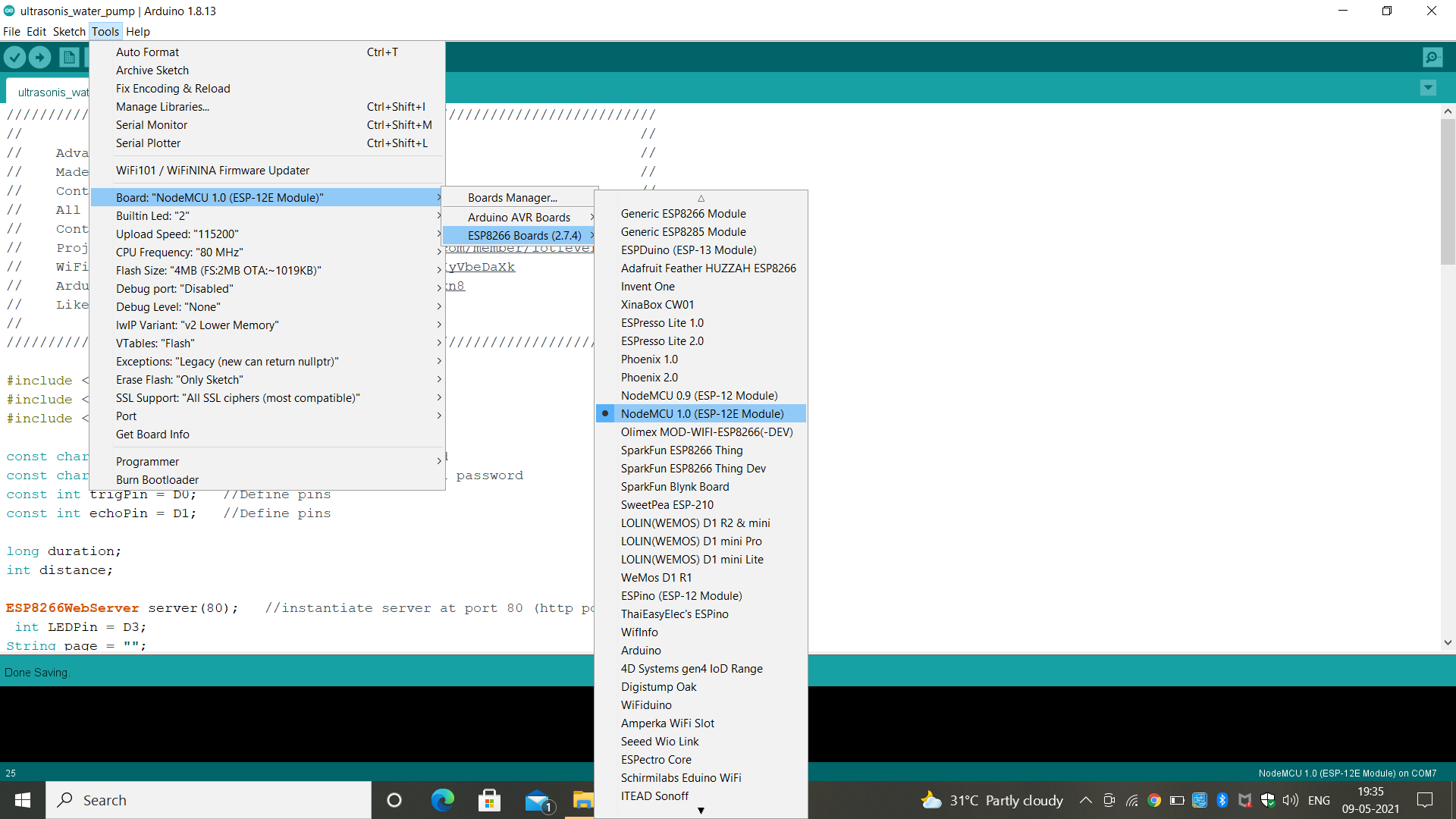Select Generic ESP8266 Module board

click(701, 213)
